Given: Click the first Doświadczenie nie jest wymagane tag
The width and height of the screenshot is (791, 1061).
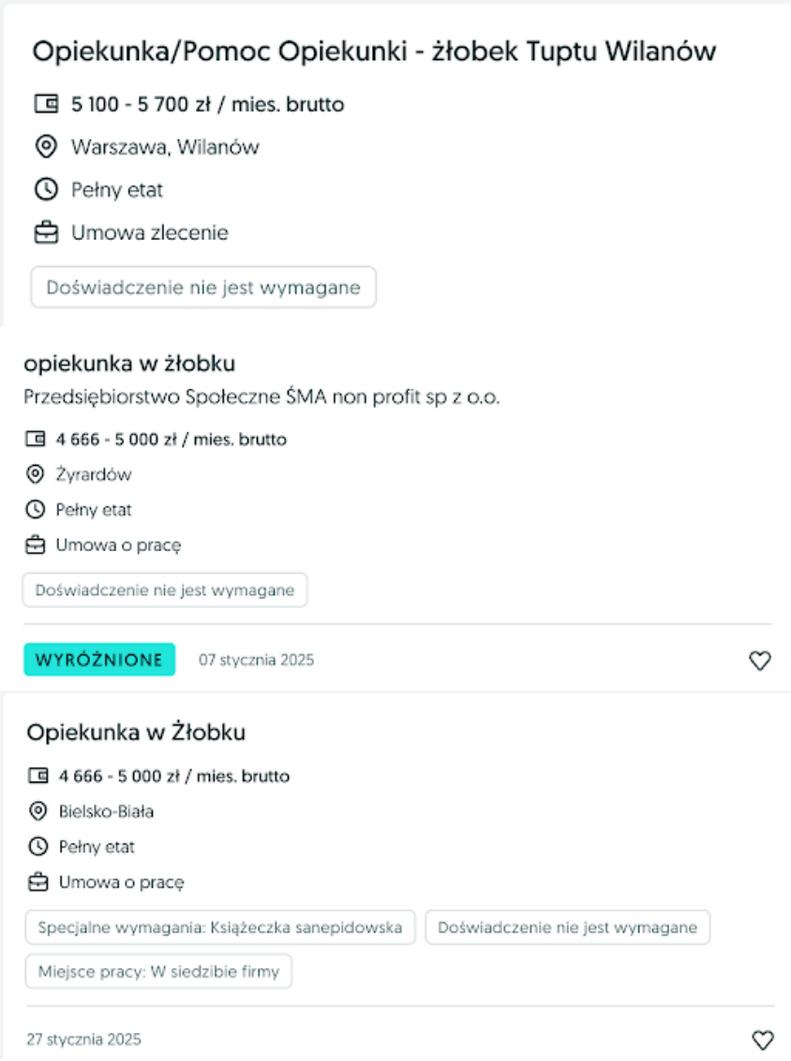Looking at the screenshot, I should coord(203,287).
